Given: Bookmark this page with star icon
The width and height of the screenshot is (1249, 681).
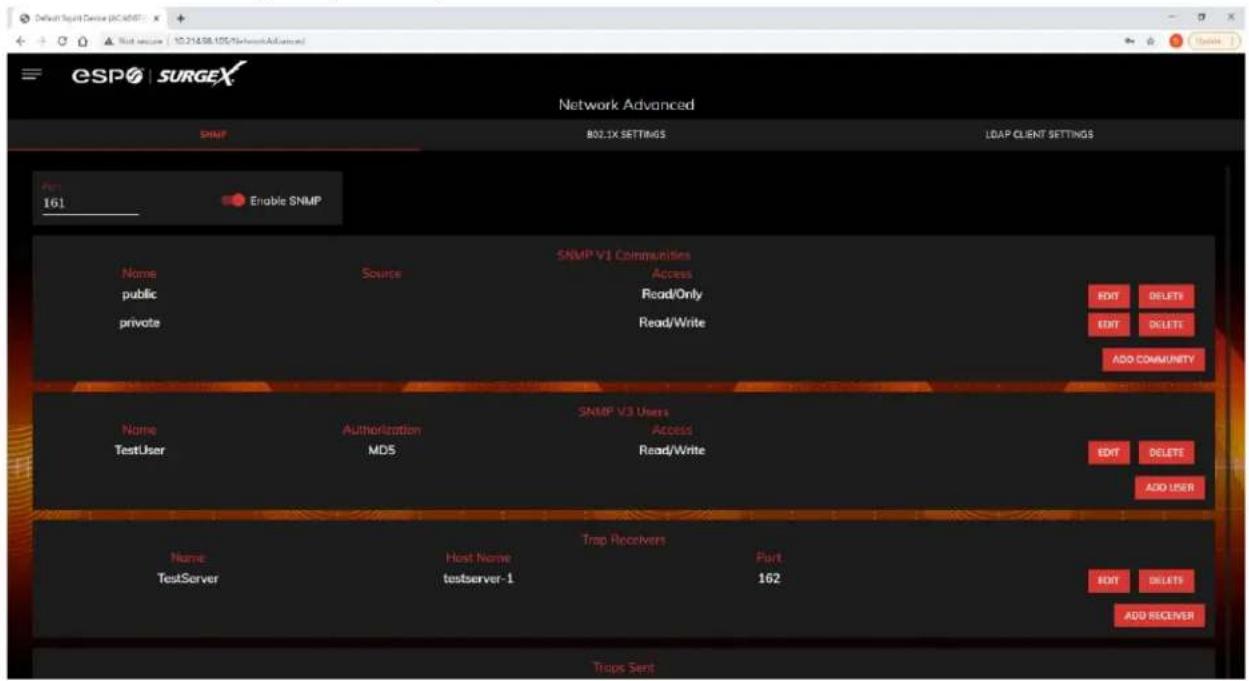Looking at the screenshot, I should [1153, 39].
